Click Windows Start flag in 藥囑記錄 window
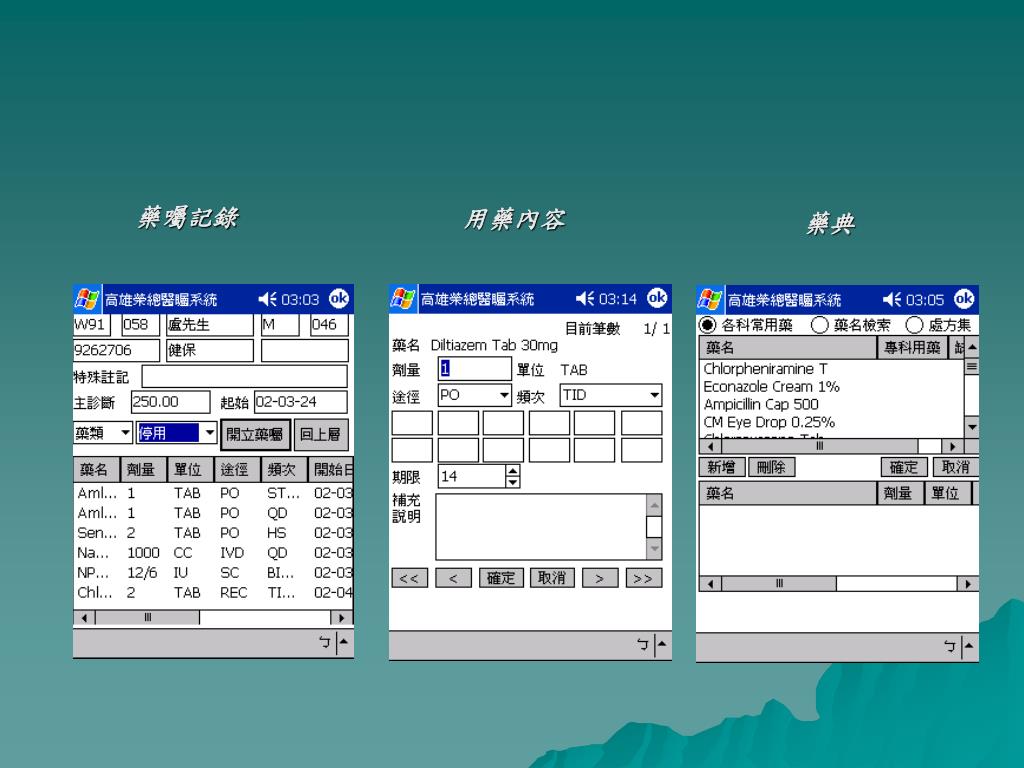 [x=87, y=299]
